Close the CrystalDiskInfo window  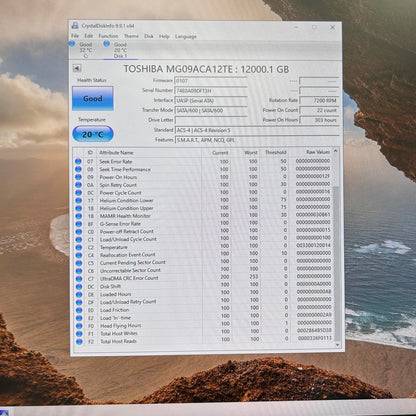pos(332,27)
